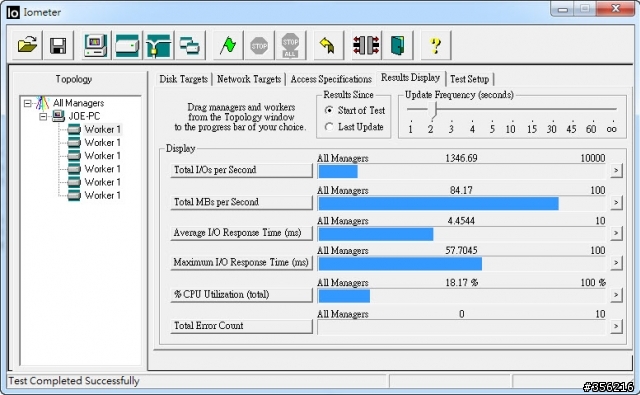Click the Total I/Os per Second progress bar
The height and width of the screenshot is (395, 640).
462,171
